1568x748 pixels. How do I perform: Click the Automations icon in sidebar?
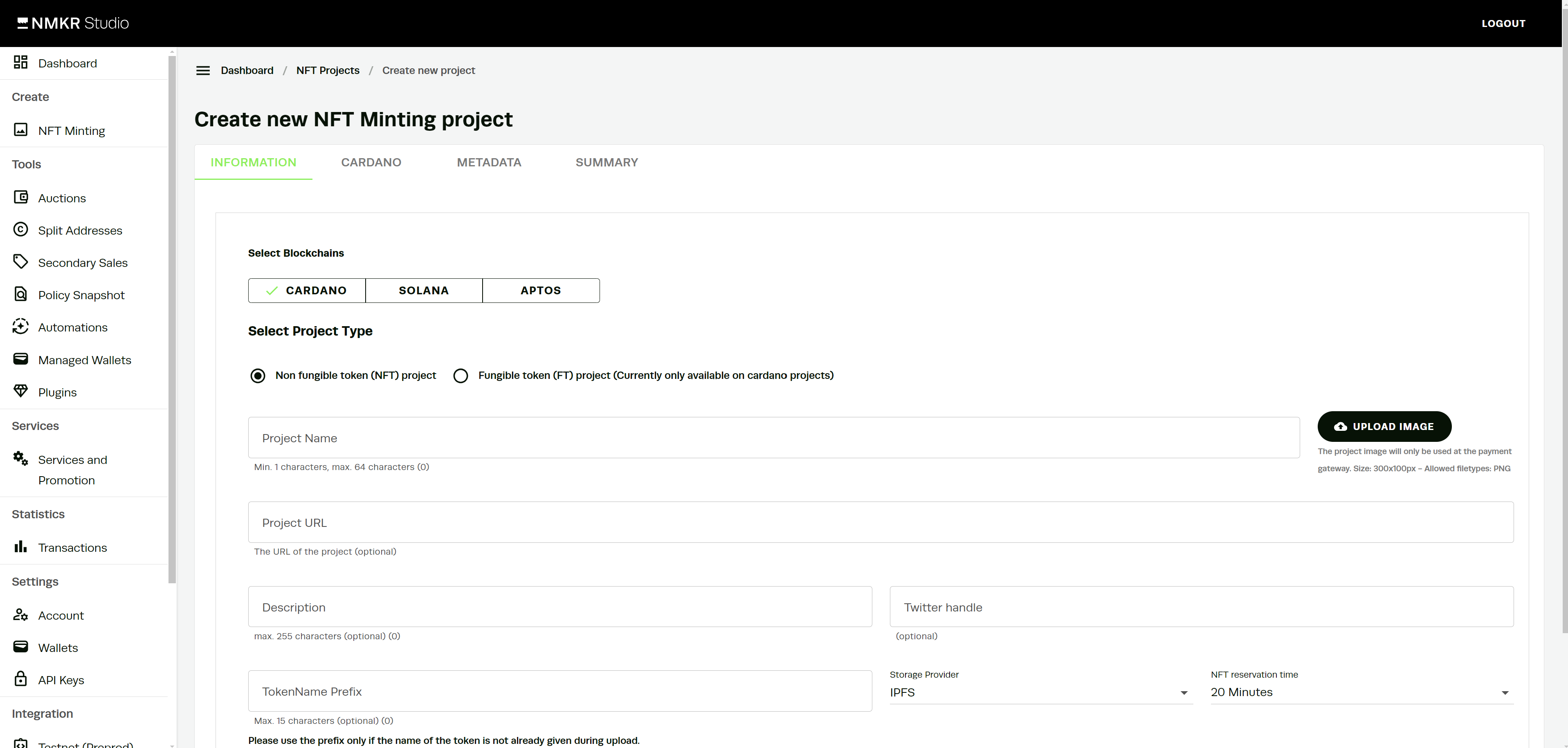21,327
